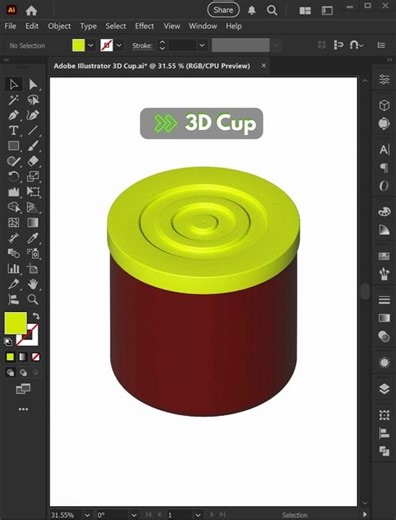Open the Properties panel icon

click(384, 79)
